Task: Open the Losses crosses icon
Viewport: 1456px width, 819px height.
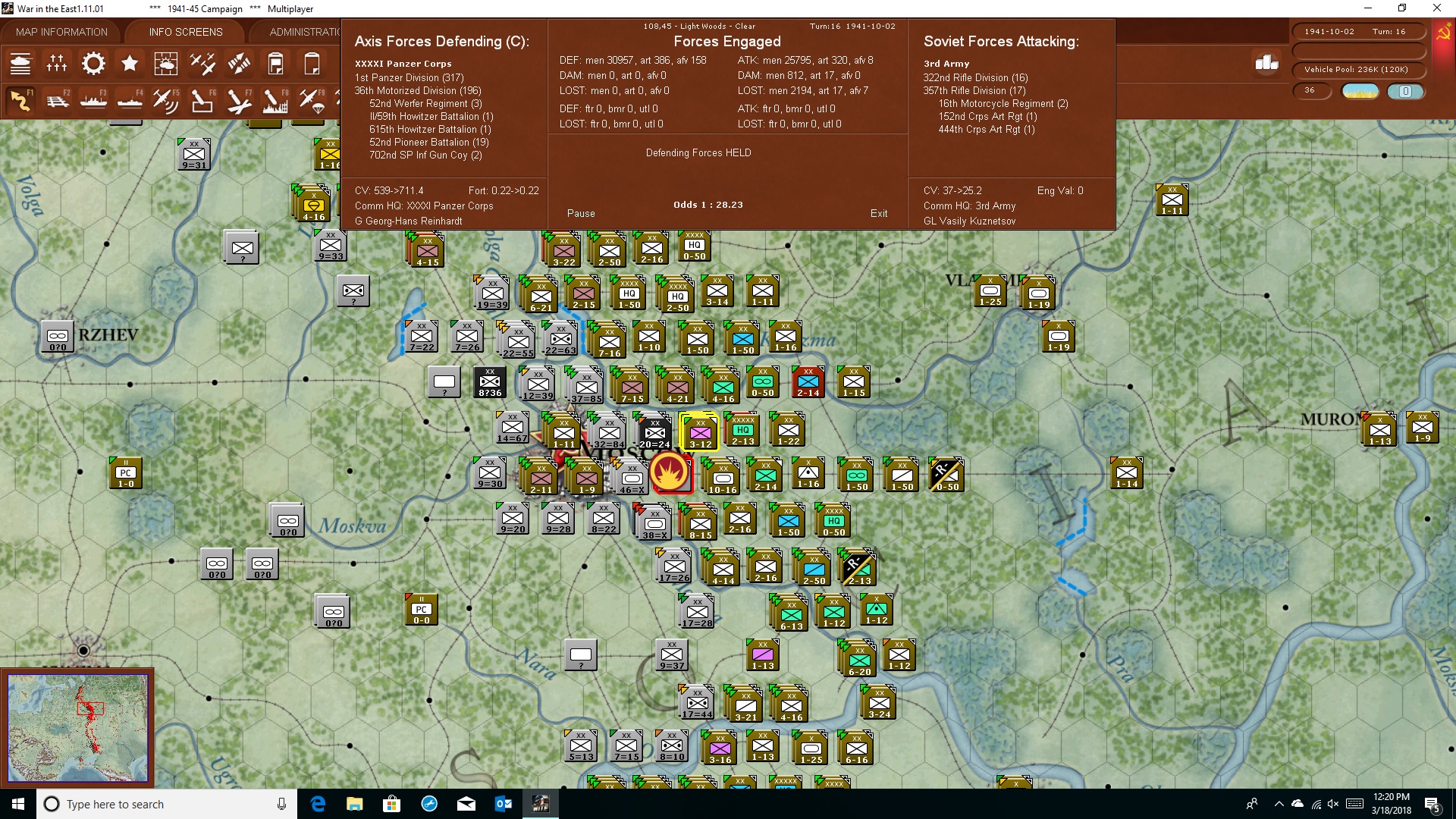Action: point(57,64)
